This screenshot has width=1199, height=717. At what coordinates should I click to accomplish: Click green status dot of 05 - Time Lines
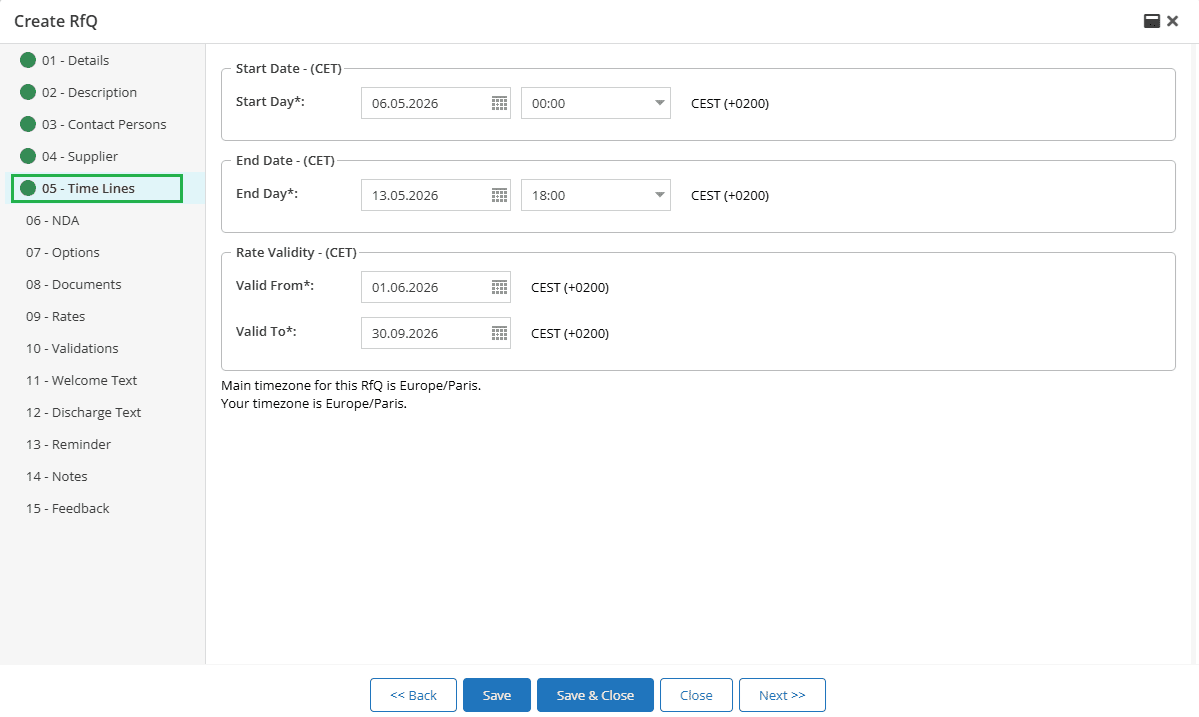pyautogui.click(x=28, y=188)
